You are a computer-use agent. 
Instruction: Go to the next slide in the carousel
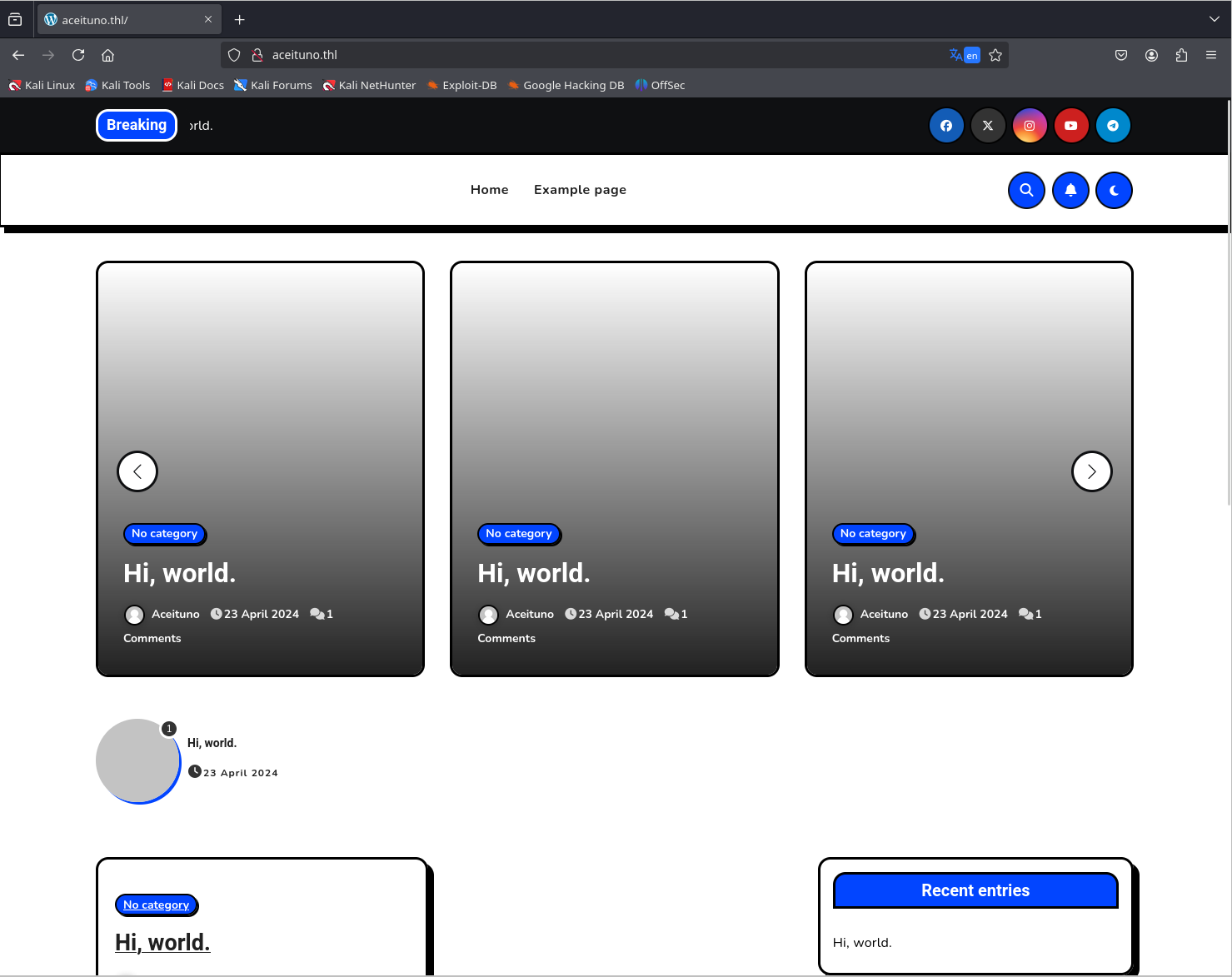(1091, 471)
